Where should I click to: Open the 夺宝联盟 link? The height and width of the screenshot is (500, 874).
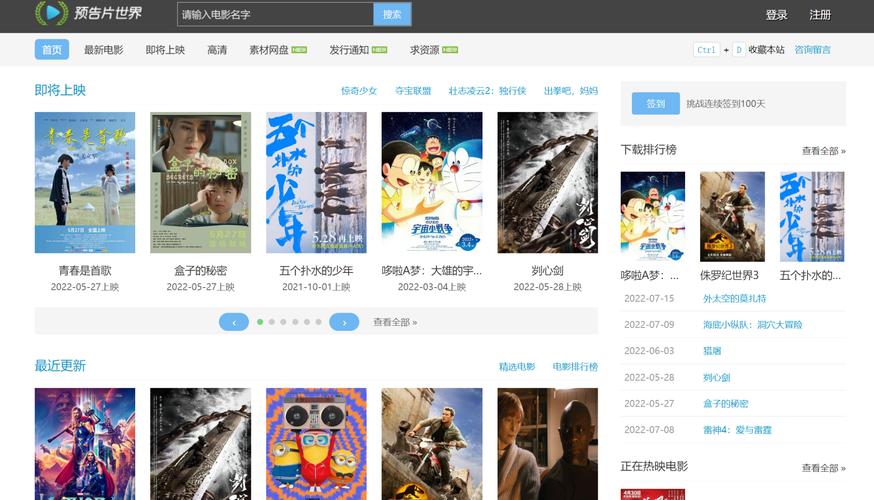coord(413,91)
